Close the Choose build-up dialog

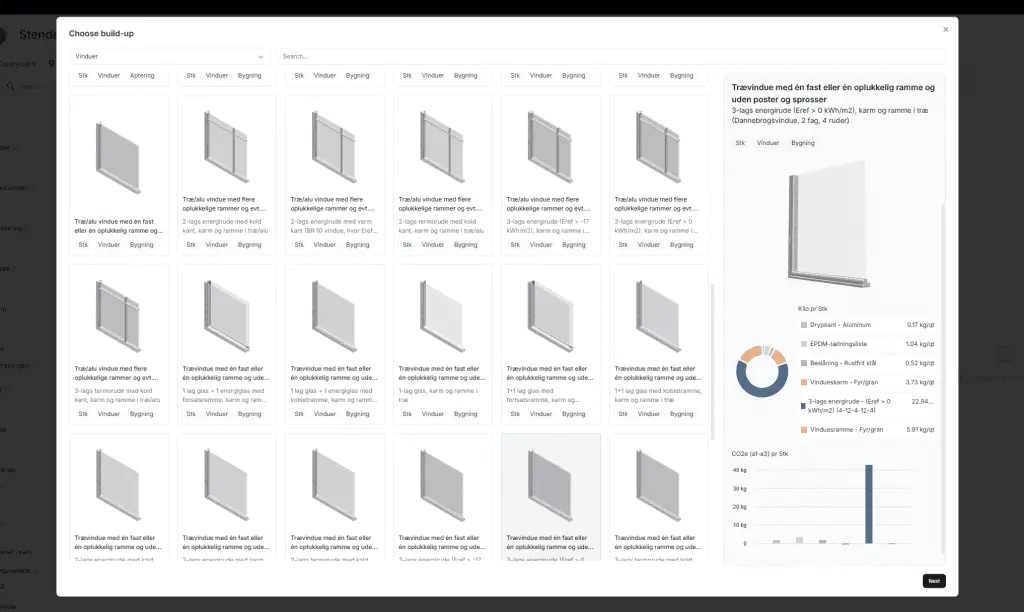pyautogui.click(x=945, y=30)
